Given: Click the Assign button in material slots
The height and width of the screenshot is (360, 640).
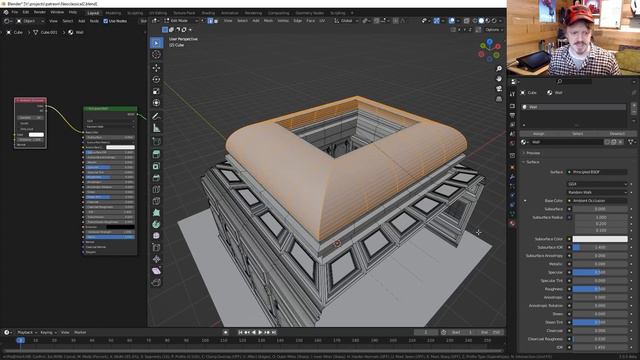Looking at the screenshot, I should 538,133.
